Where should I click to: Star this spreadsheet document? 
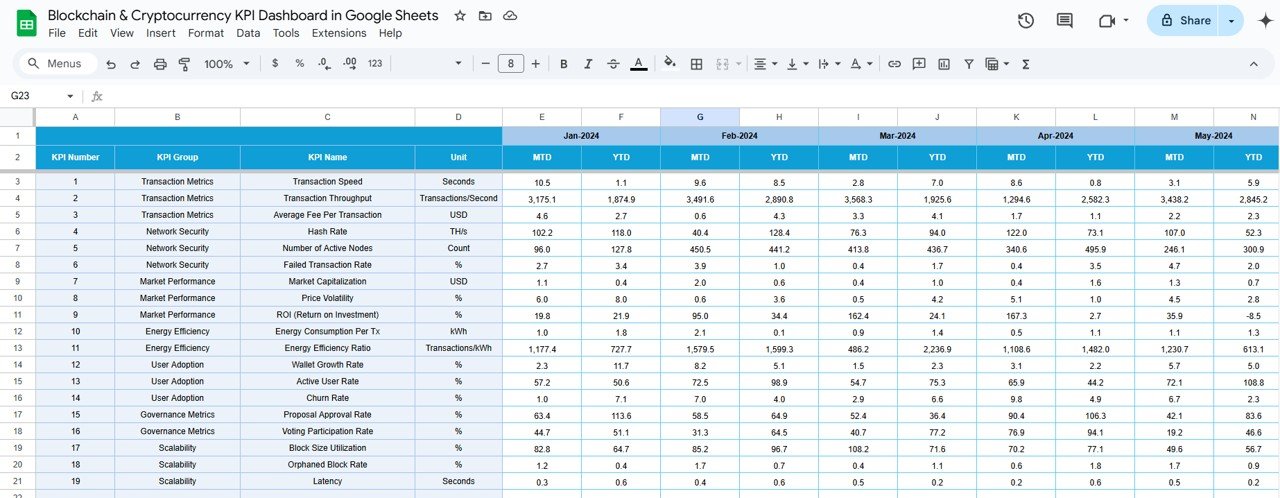[x=460, y=16]
